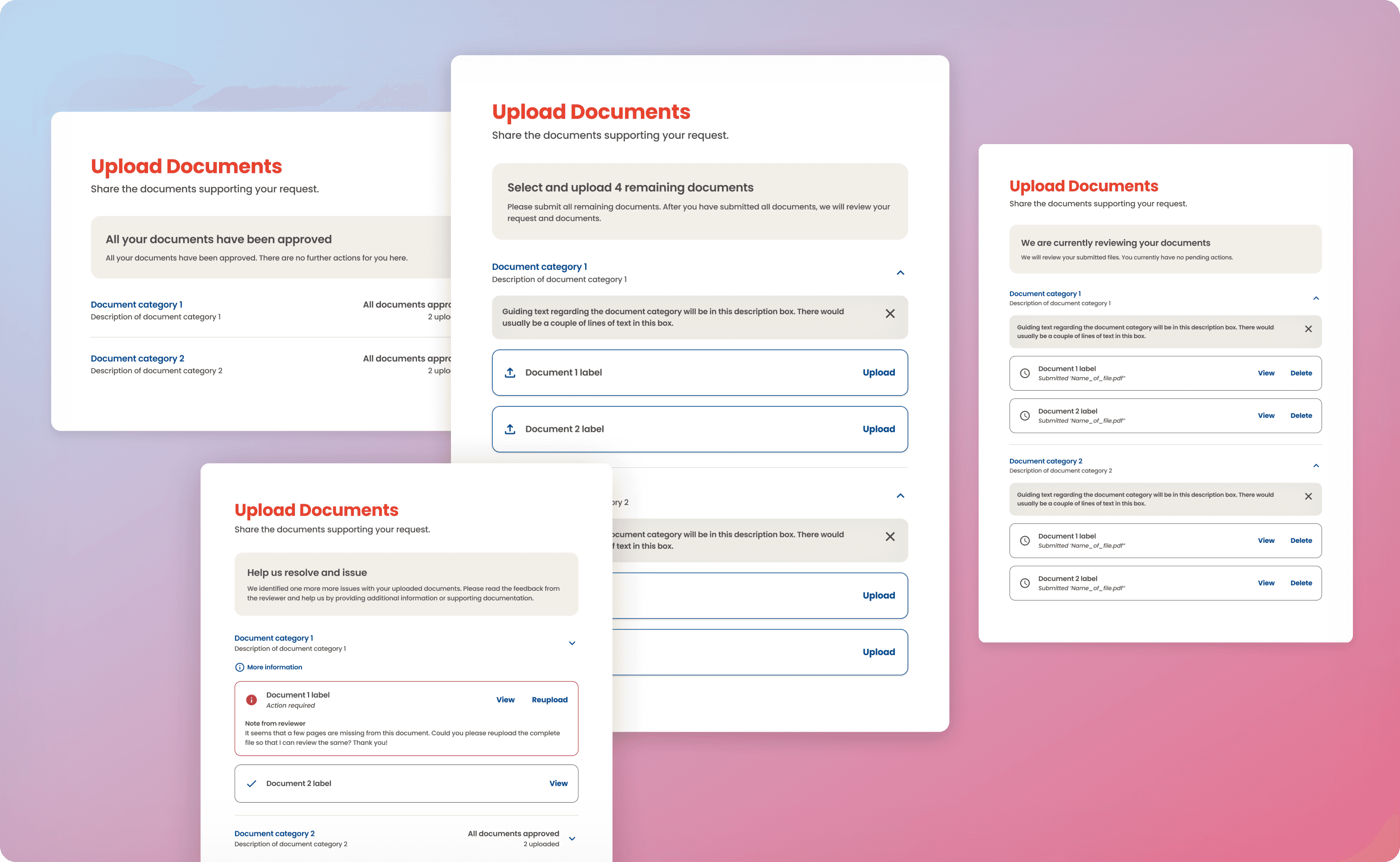Click clock icon on first submitted document, right panel
Image resolution: width=1400 pixels, height=862 pixels.
pos(1024,374)
